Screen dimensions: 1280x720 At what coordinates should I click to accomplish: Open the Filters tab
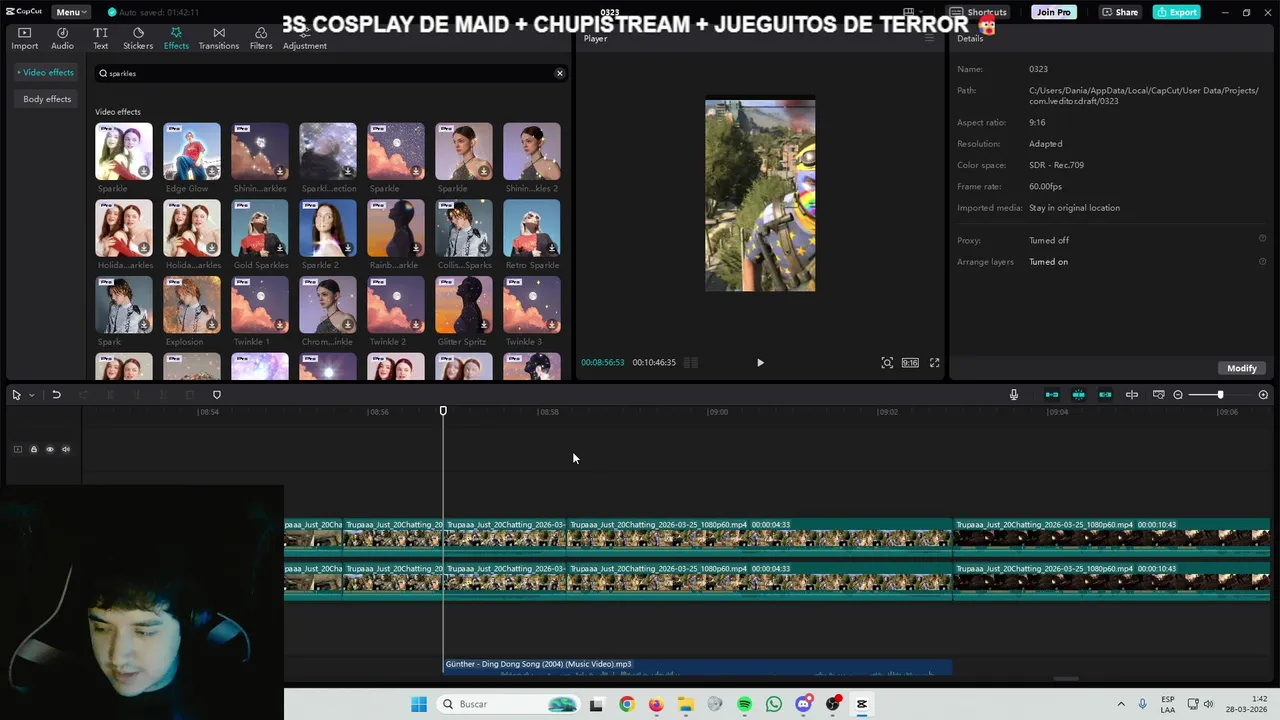tap(261, 38)
